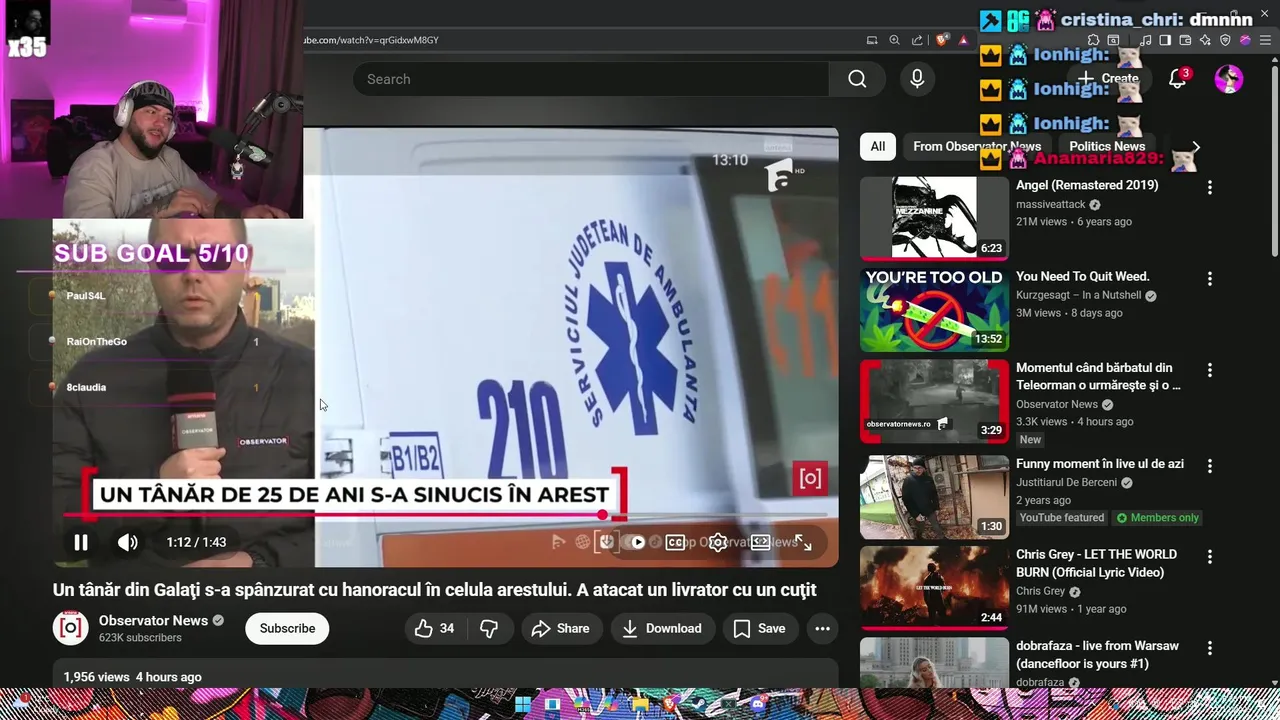Open dobrafaza - live from Warsaw title
Viewport: 1280px width, 720px height.
(x=1097, y=654)
